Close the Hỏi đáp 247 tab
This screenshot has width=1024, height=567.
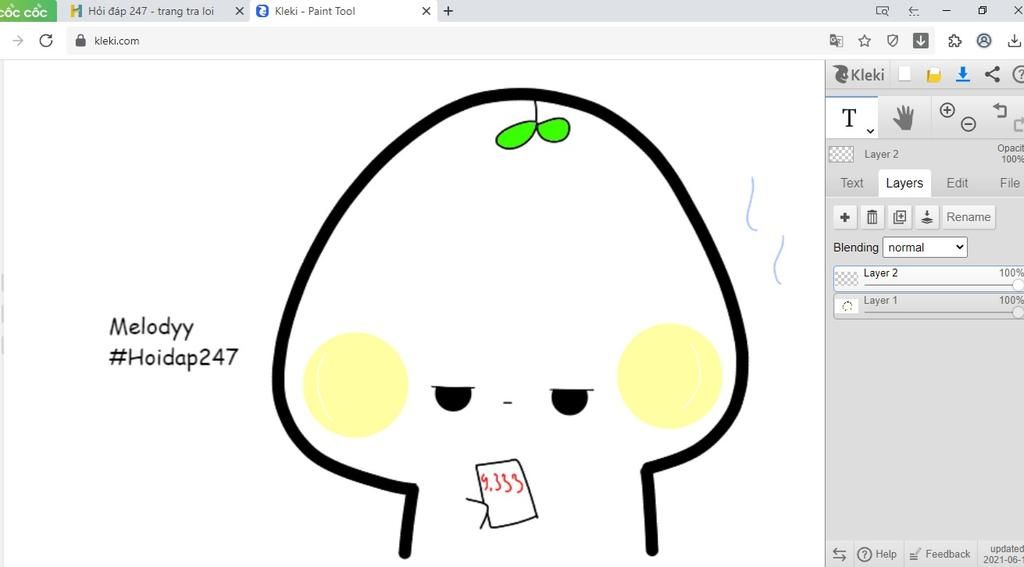(240, 11)
